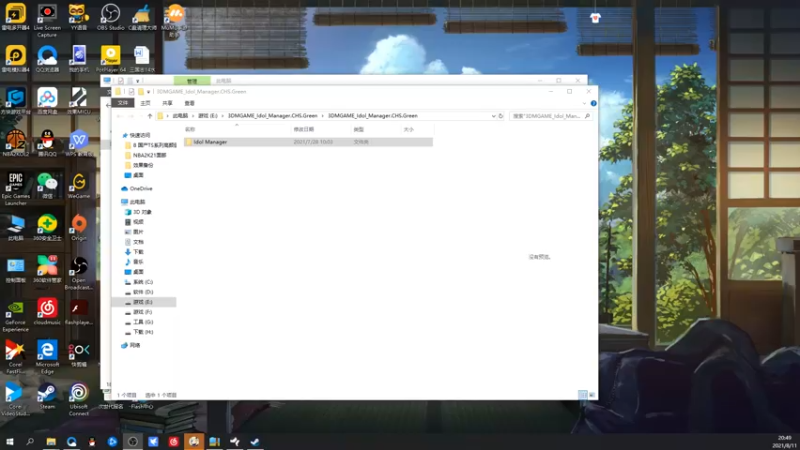This screenshot has height=450, width=800.
Task: Open the cloudmusic desktop shortcut
Action: click(47, 312)
